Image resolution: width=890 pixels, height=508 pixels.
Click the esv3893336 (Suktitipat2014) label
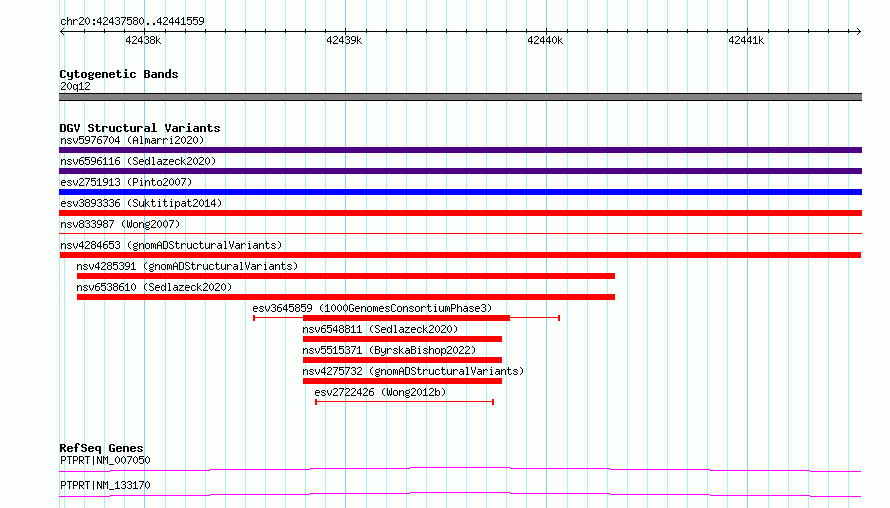141,203
